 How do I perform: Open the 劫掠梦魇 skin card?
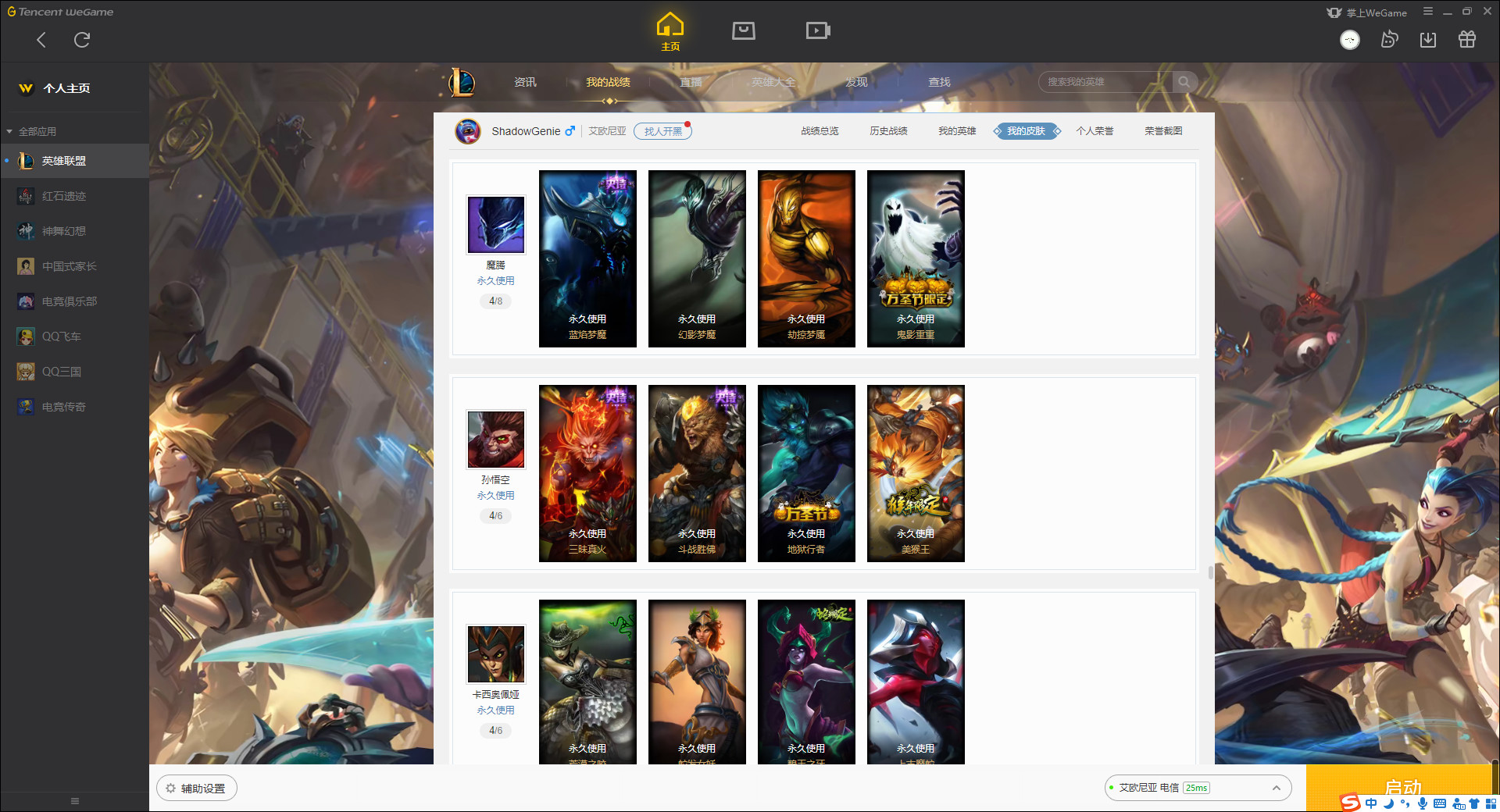click(806, 258)
